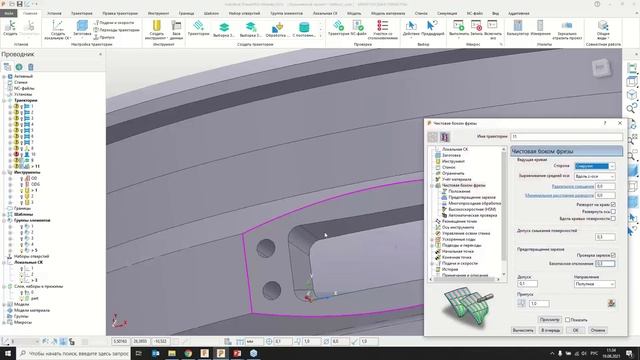Click the second icon above the dialog tree

(444, 137)
